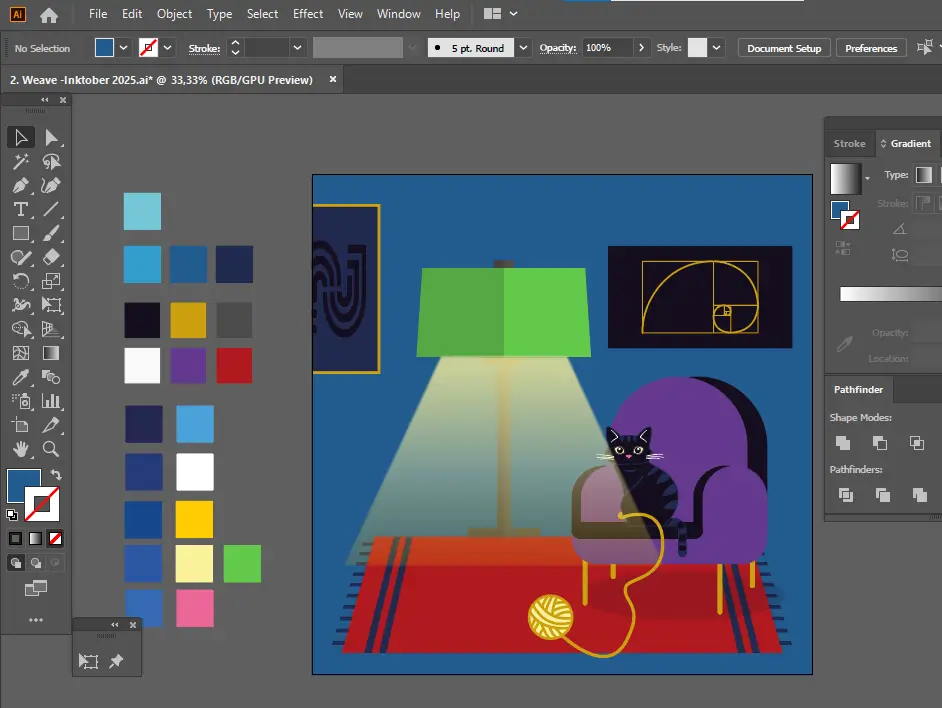Select the Column Graph tool
The image size is (942, 708).
pos(51,401)
